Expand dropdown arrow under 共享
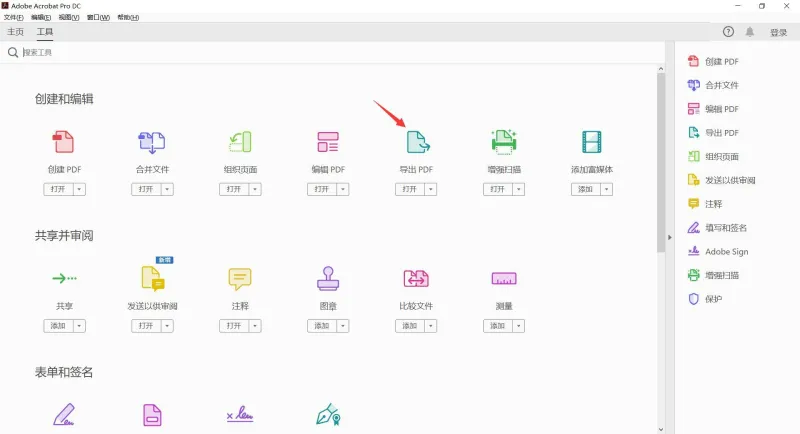 point(79,326)
